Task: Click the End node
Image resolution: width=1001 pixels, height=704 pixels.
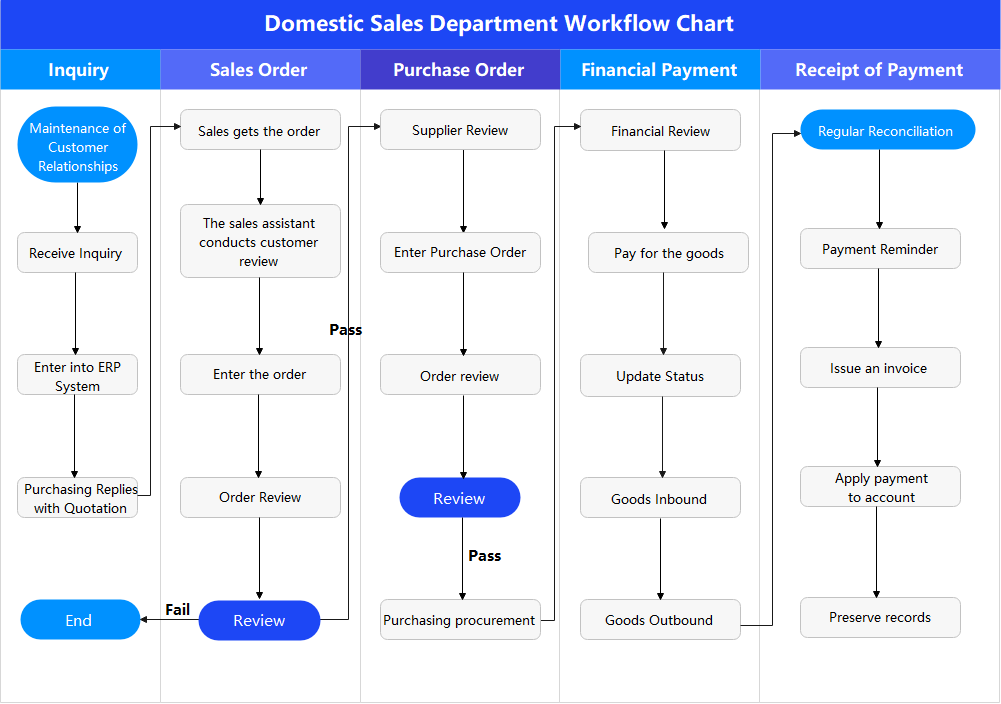Action: 79,620
